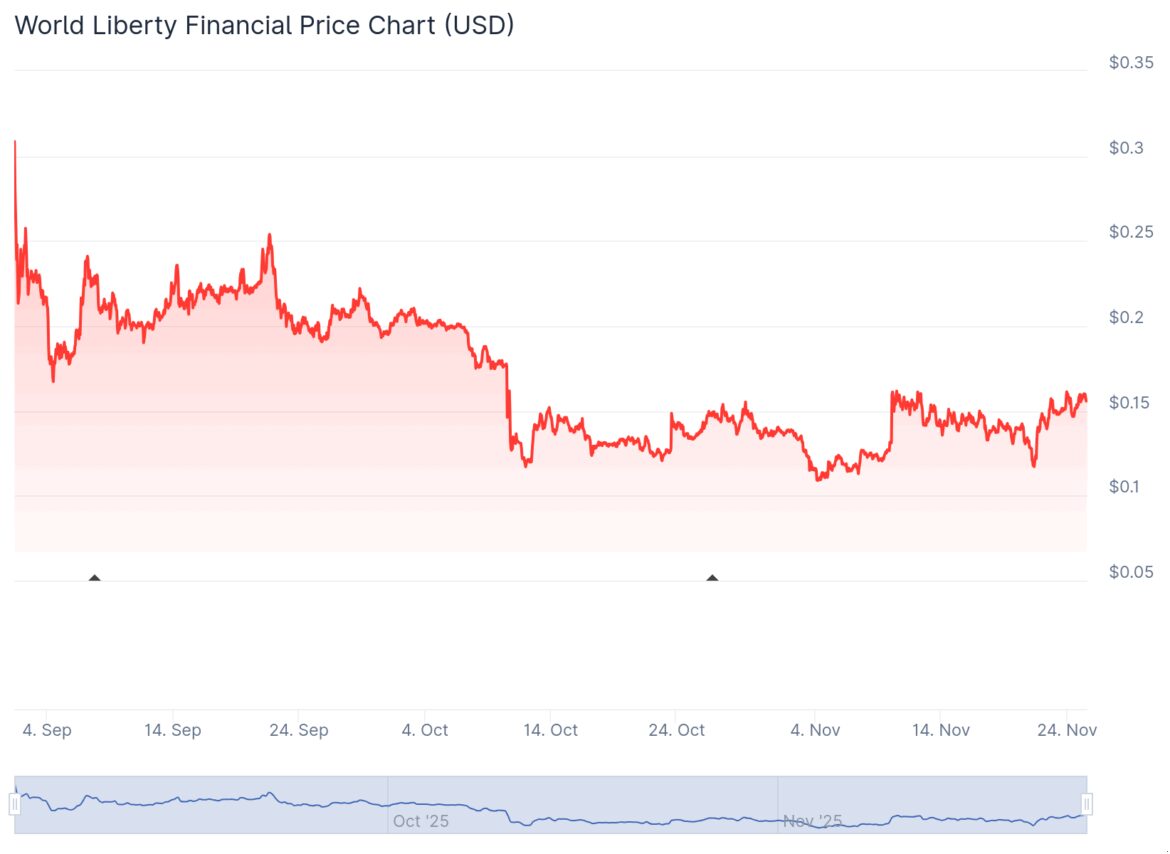
Task: Click the $0.05 price axis label
Action: [1131, 572]
